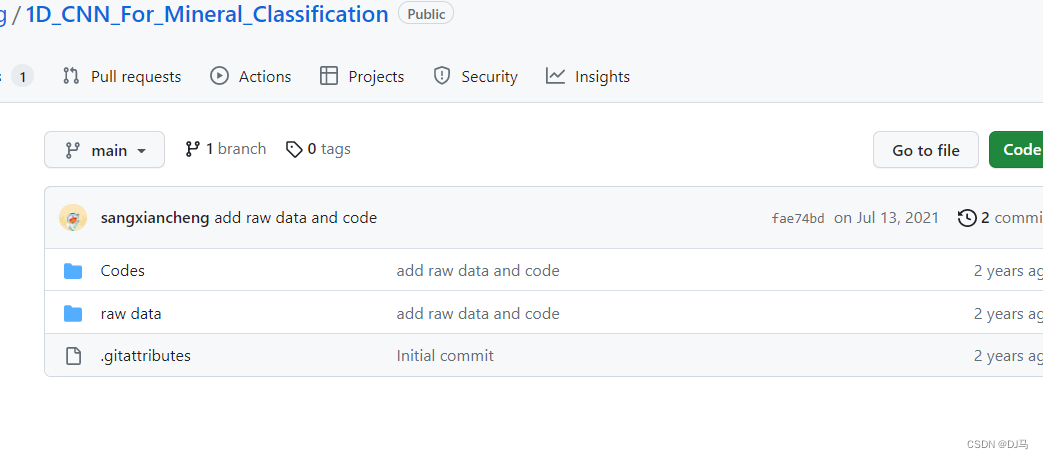Image resolution: width=1043 pixels, height=459 pixels.
Task: Open commit hash fae74bd
Action: 798,218
